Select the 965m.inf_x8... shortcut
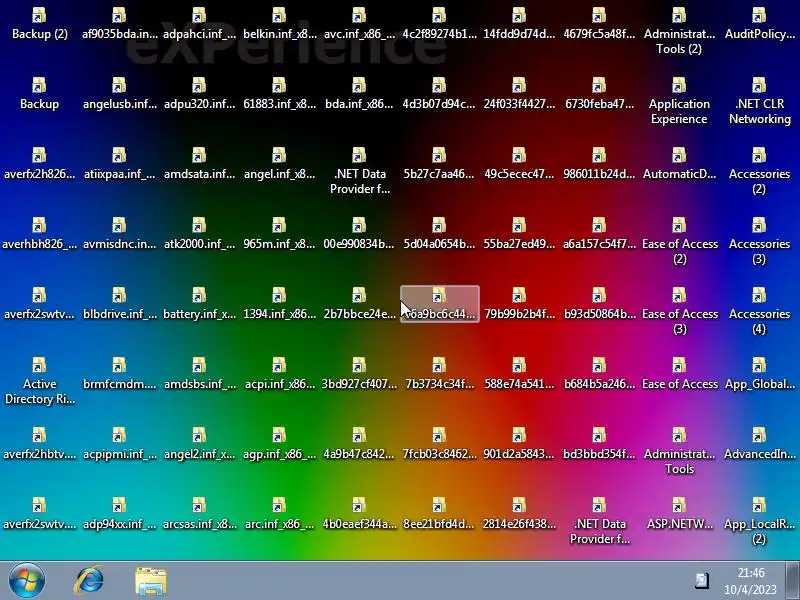The height and width of the screenshot is (600, 800). (279, 233)
